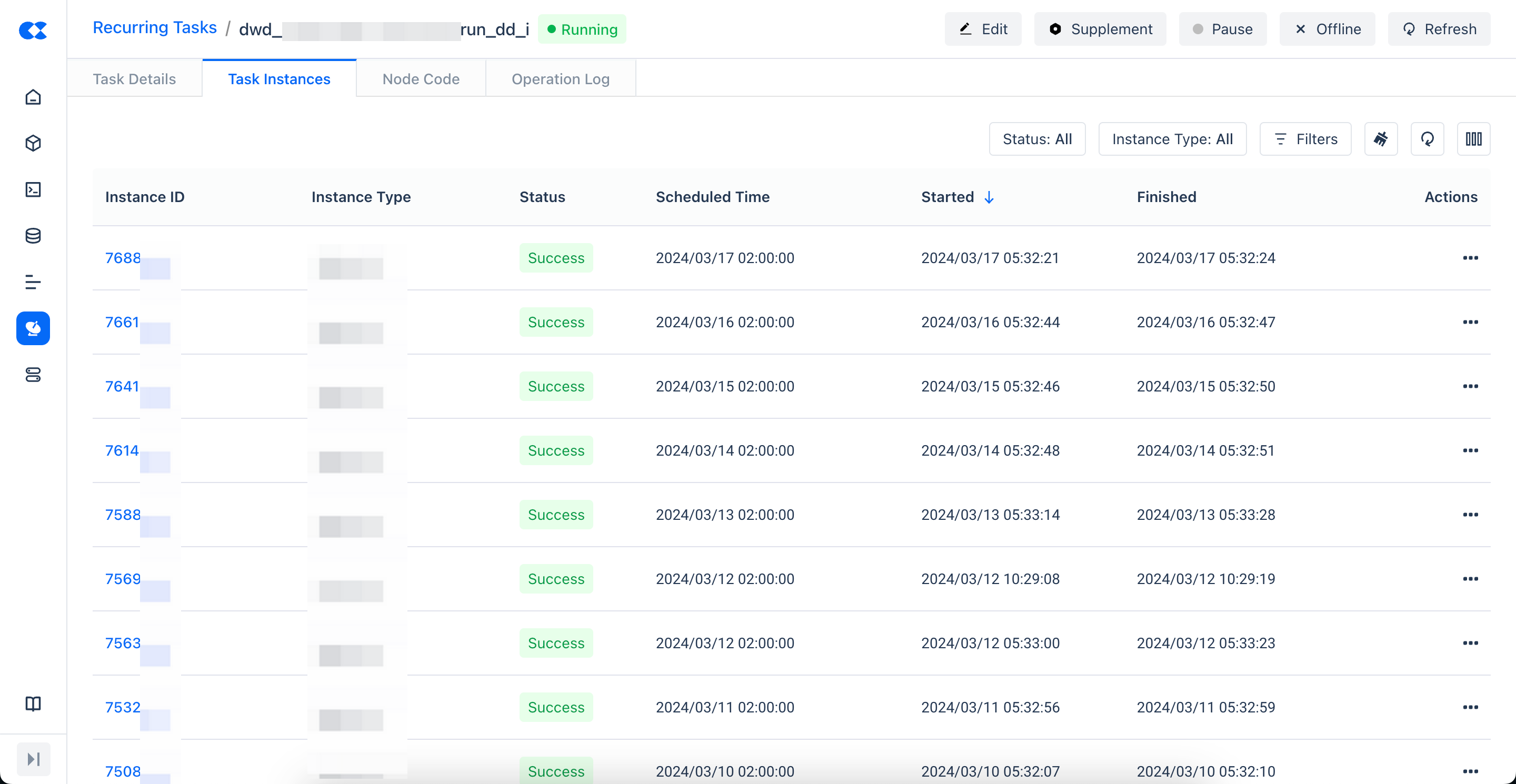Open the Instance Type: All dropdown
This screenshot has width=1516, height=784.
coord(1172,139)
